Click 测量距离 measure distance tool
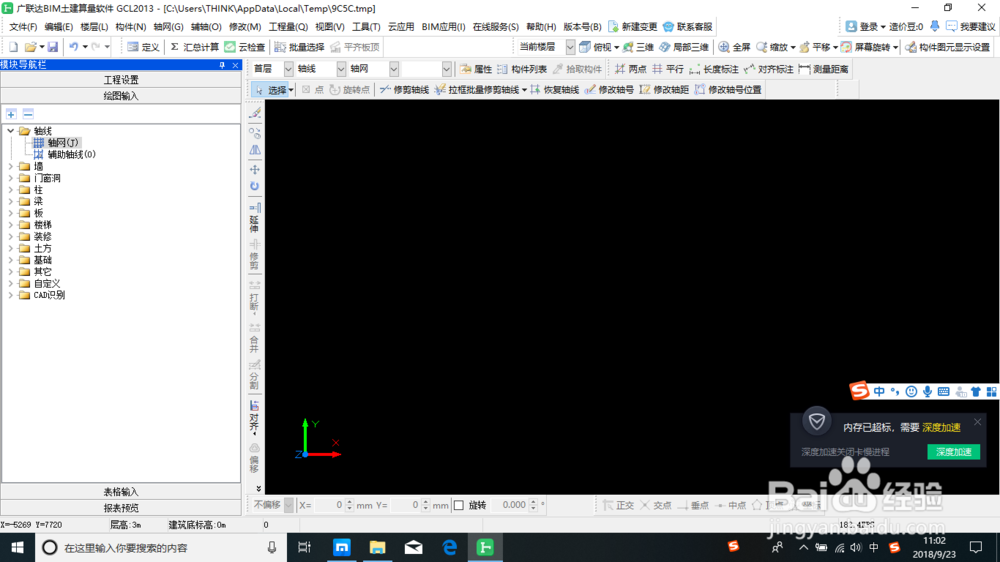The width and height of the screenshot is (1000, 562). point(823,70)
